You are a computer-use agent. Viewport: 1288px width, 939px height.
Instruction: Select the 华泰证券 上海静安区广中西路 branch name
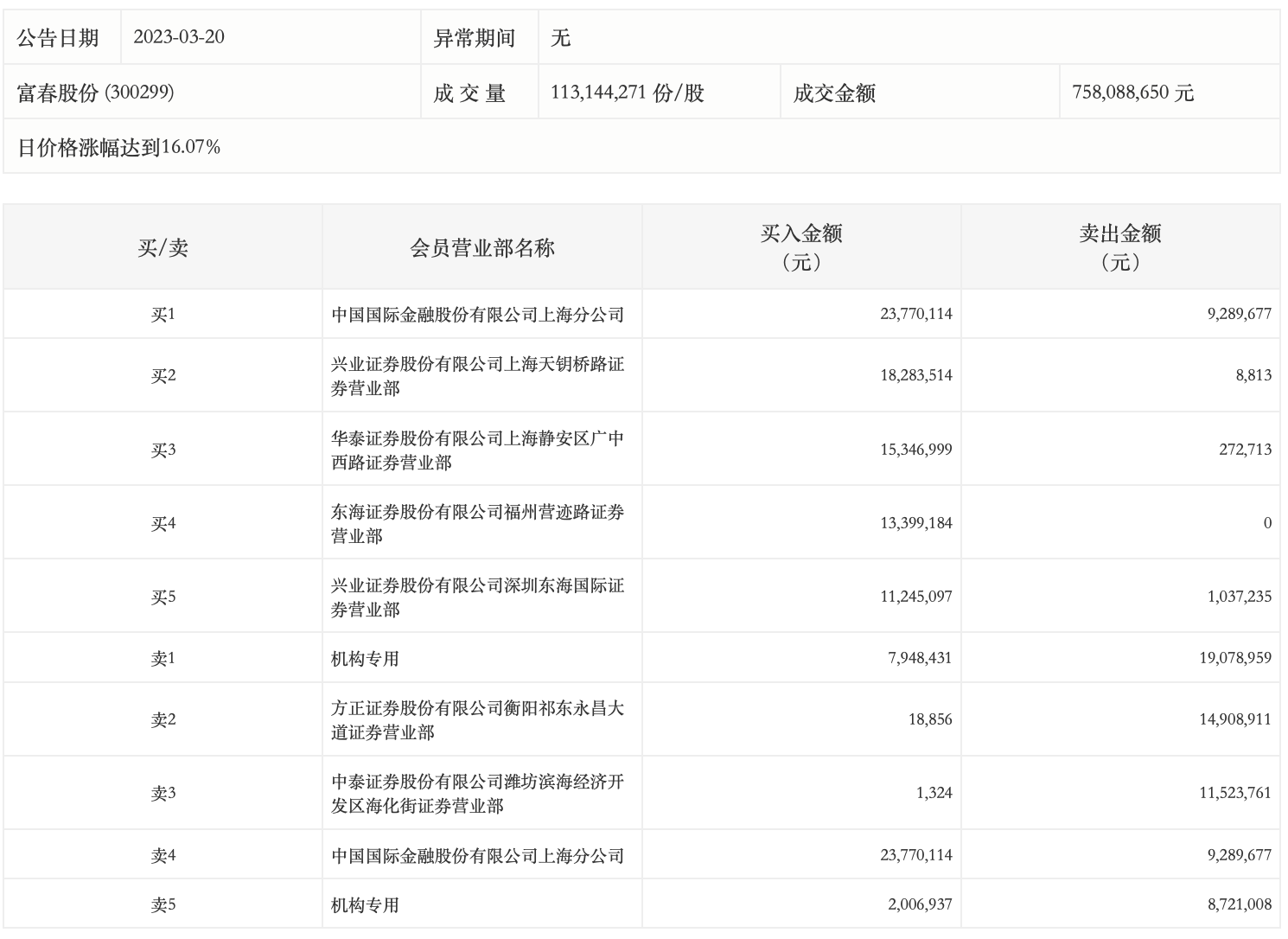(x=477, y=450)
